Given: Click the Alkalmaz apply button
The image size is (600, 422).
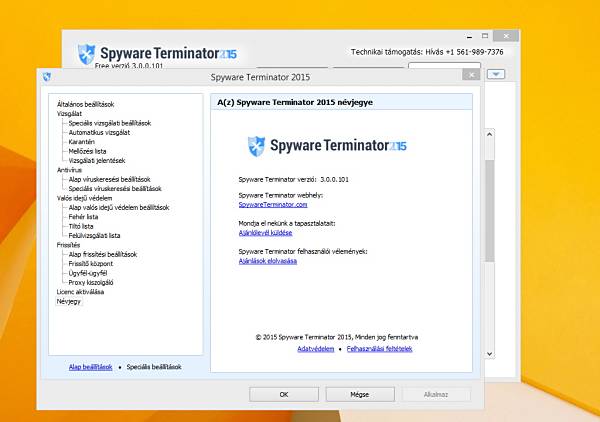Looking at the screenshot, I should click(x=436, y=394).
